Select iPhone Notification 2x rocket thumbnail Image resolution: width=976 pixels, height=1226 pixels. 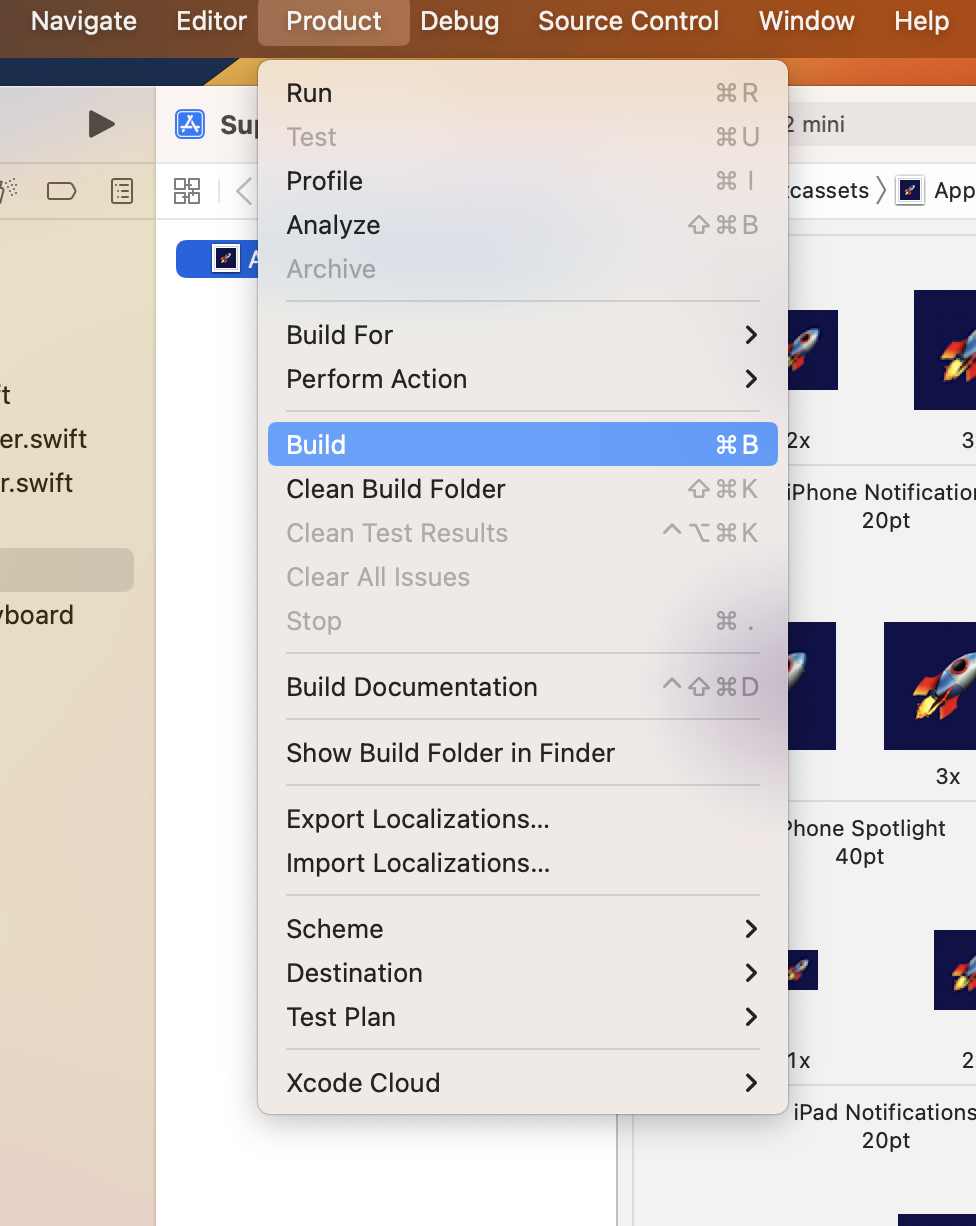click(x=813, y=350)
